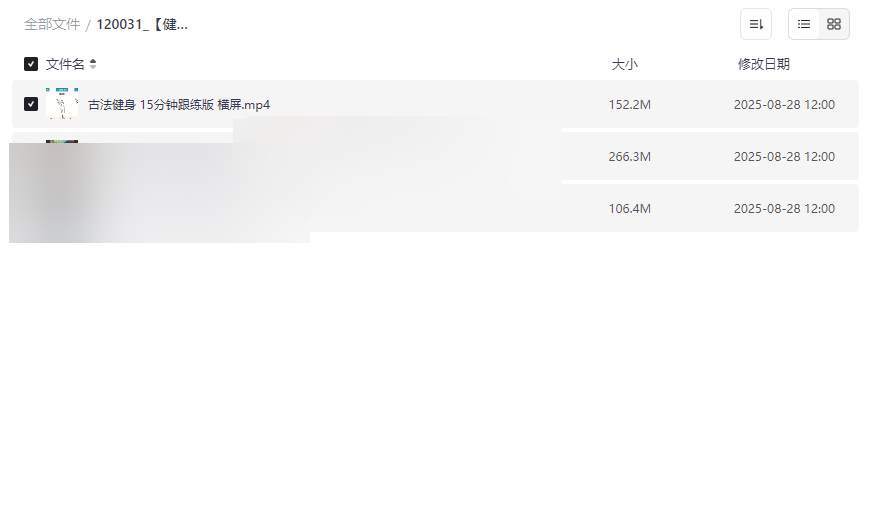Click the date in the 152.2M row
Image resolution: width=874 pixels, height=514 pixels.
[784, 105]
